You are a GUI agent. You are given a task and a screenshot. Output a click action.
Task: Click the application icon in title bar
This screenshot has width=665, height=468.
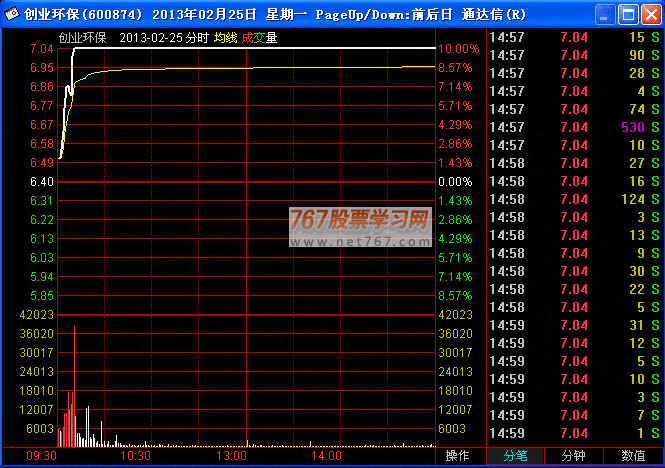pyautogui.click(x=12, y=14)
